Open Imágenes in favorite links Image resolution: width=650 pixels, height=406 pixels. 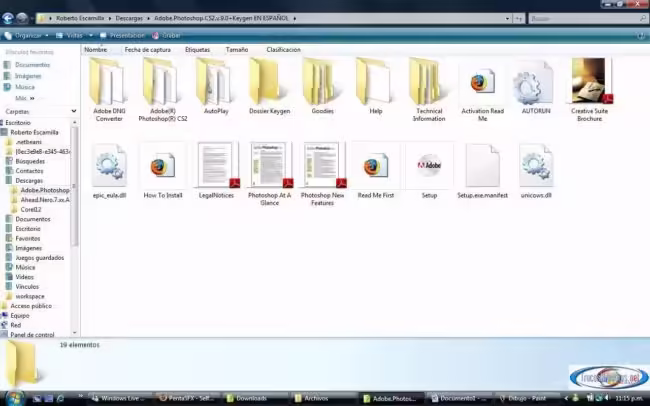click(x=23, y=76)
